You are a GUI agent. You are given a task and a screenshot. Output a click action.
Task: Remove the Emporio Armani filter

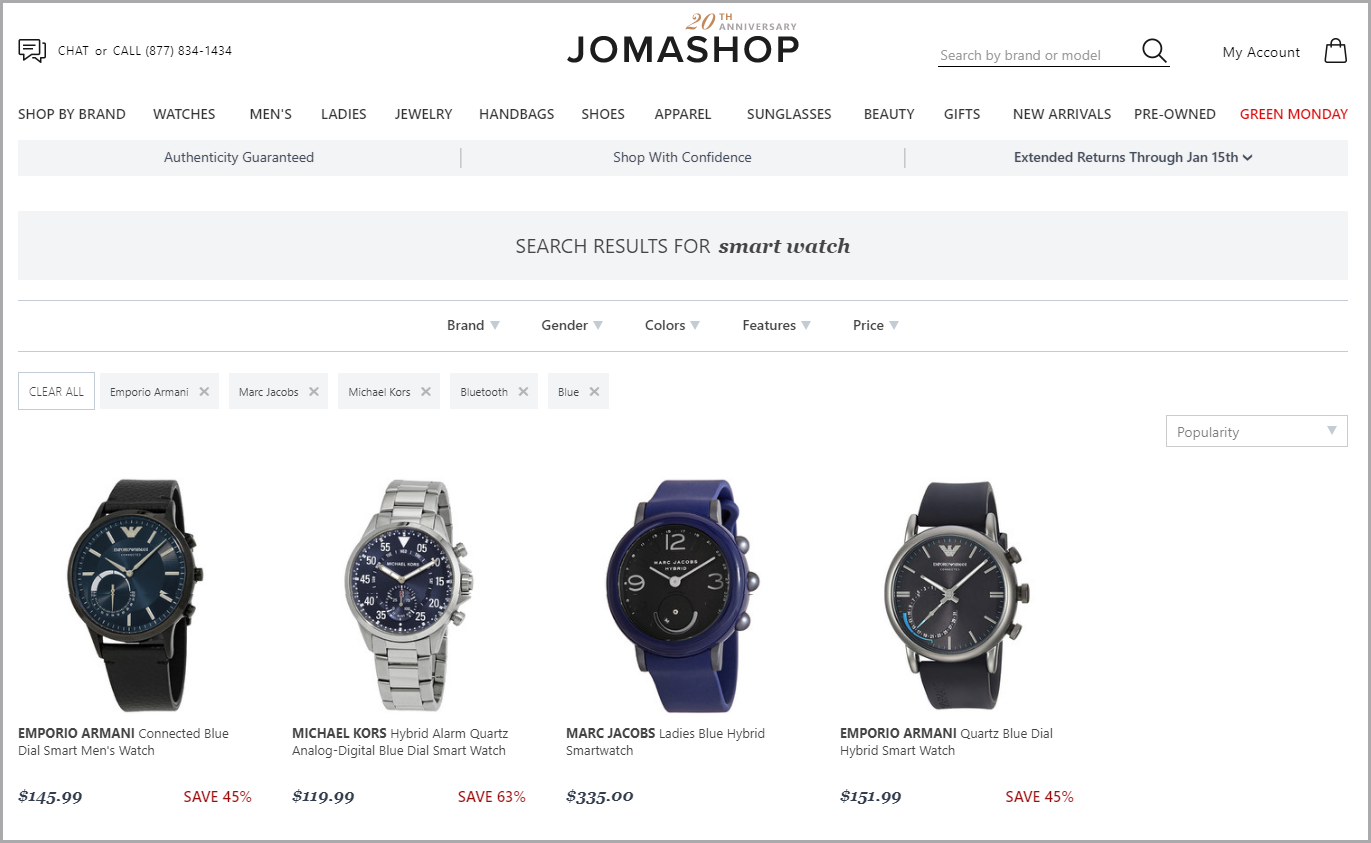point(204,392)
